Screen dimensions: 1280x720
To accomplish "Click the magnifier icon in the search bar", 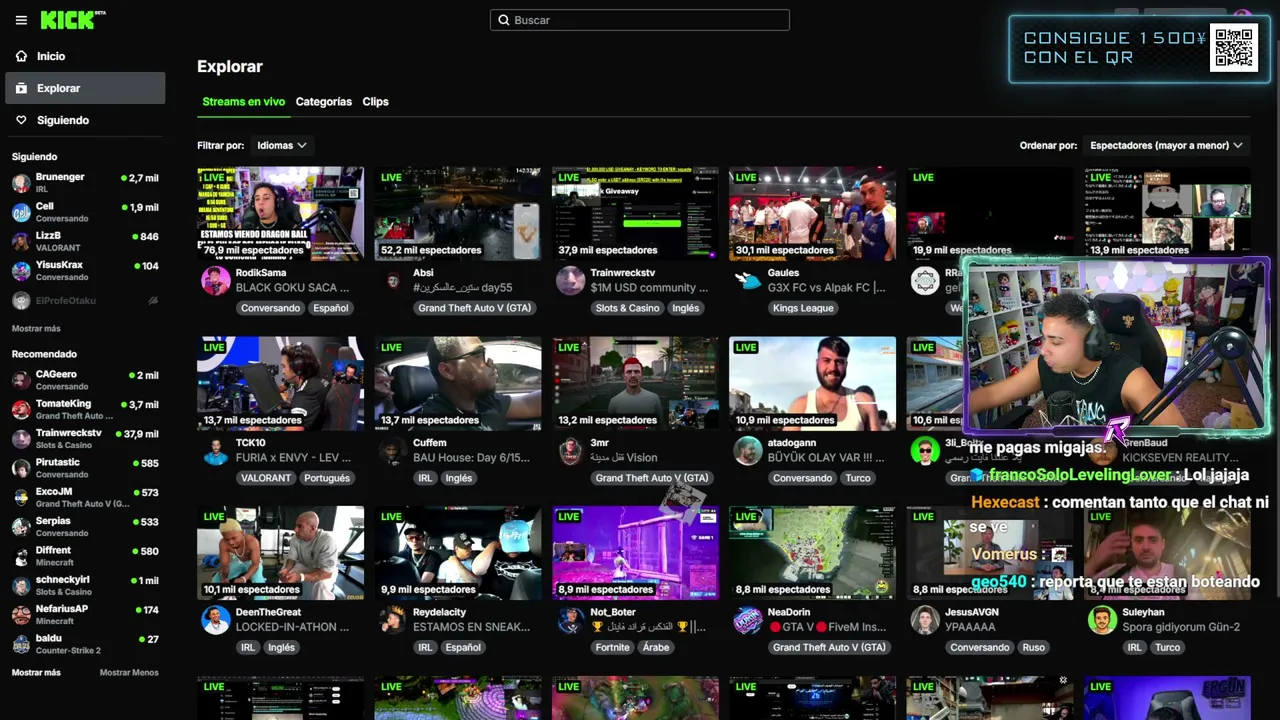I will pyautogui.click(x=504, y=20).
